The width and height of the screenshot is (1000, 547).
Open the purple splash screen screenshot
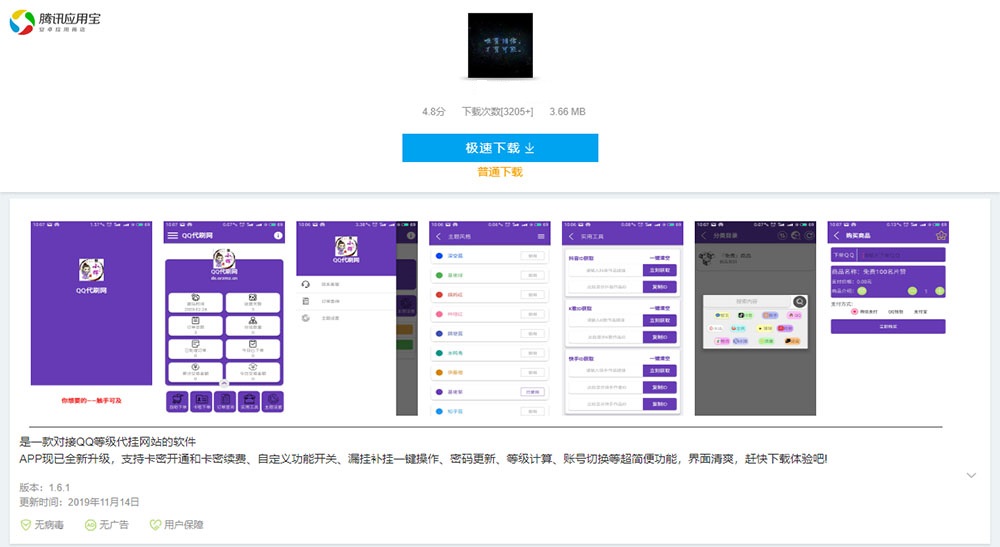(91, 317)
